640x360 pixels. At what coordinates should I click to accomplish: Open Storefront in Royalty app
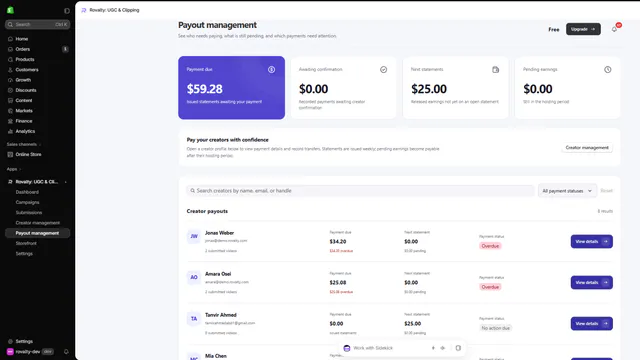[26, 243]
